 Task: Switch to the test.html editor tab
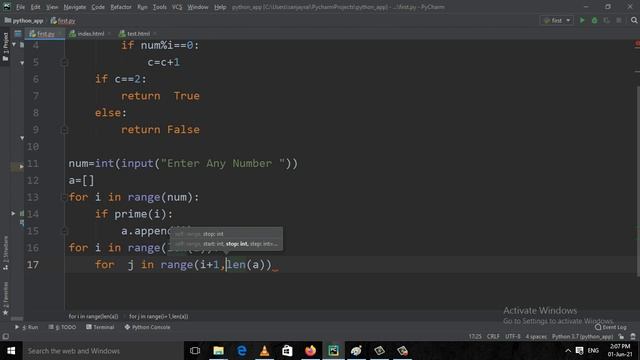pyautogui.click(x=134, y=34)
